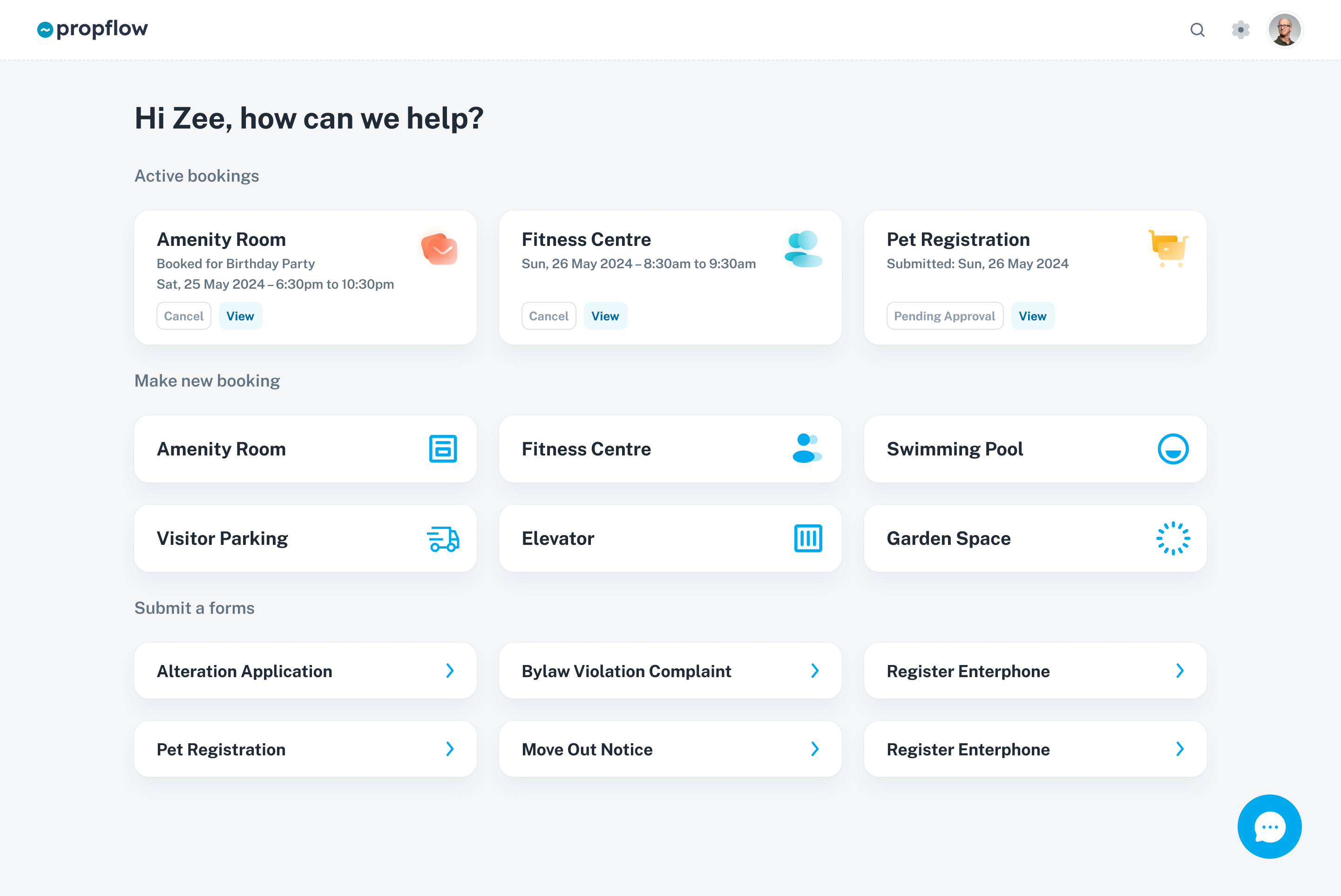Open the user profile avatar
The width and height of the screenshot is (1341, 896).
click(1285, 30)
